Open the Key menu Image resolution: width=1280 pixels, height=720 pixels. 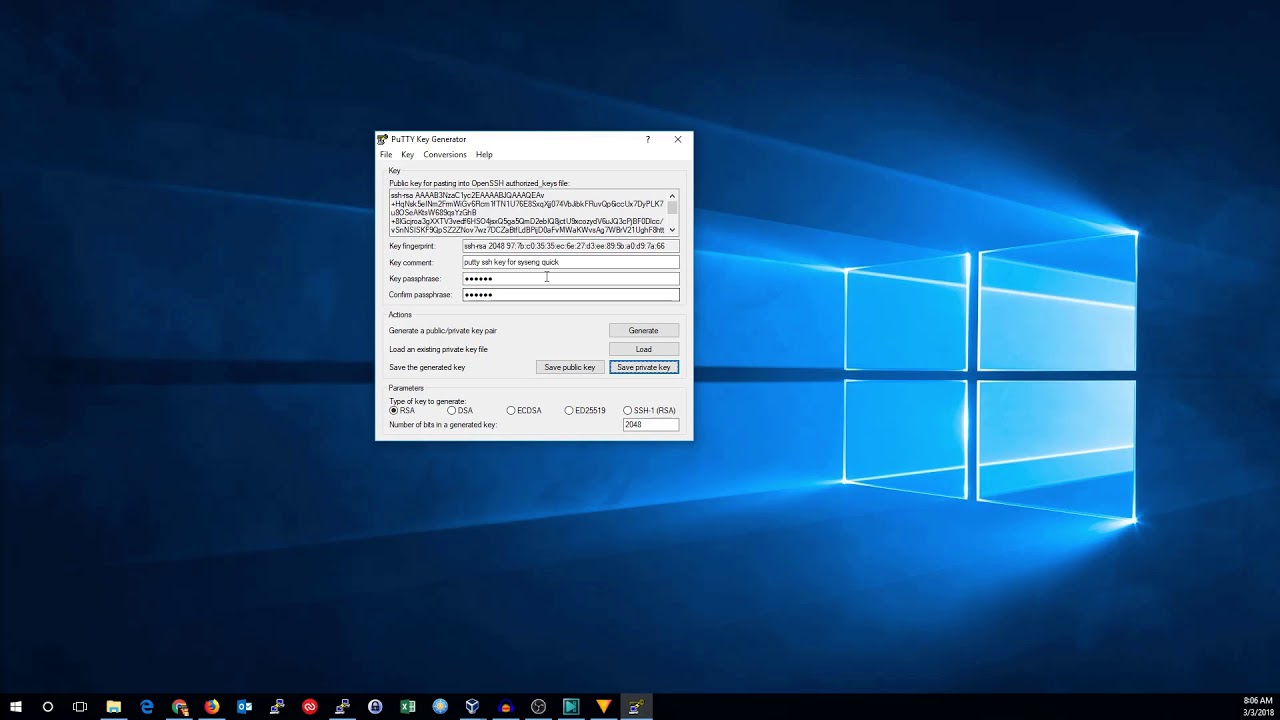tap(407, 155)
